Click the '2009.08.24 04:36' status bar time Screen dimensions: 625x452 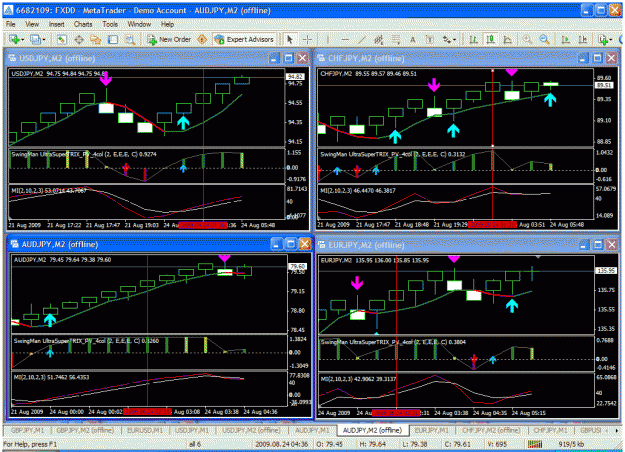point(281,444)
